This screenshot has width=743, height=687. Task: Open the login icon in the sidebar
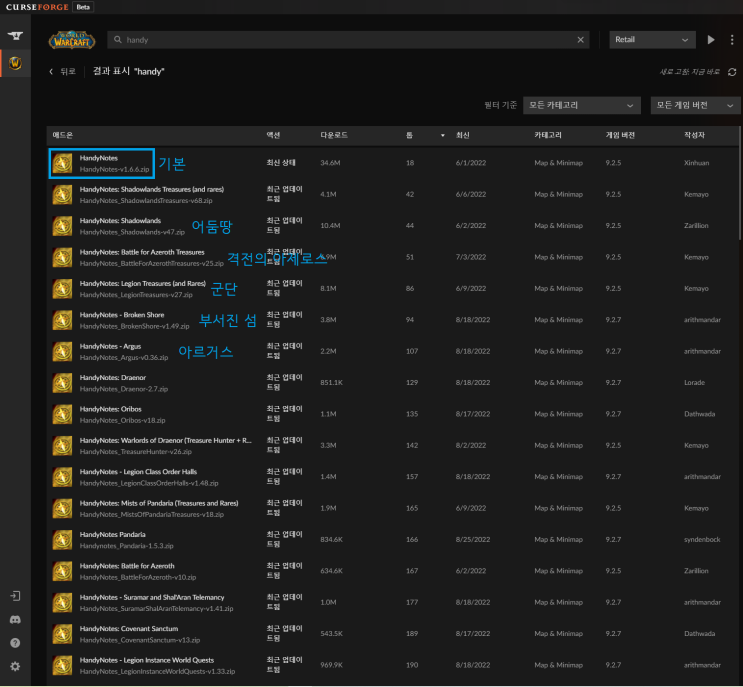pyautogui.click(x=15, y=596)
